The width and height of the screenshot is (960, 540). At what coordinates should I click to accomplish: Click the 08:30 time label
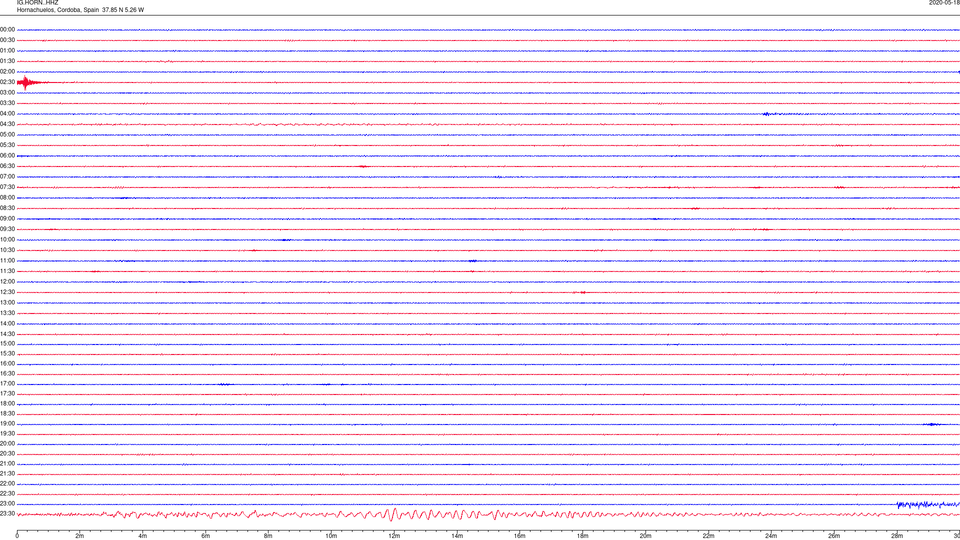pyautogui.click(x=7, y=208)
